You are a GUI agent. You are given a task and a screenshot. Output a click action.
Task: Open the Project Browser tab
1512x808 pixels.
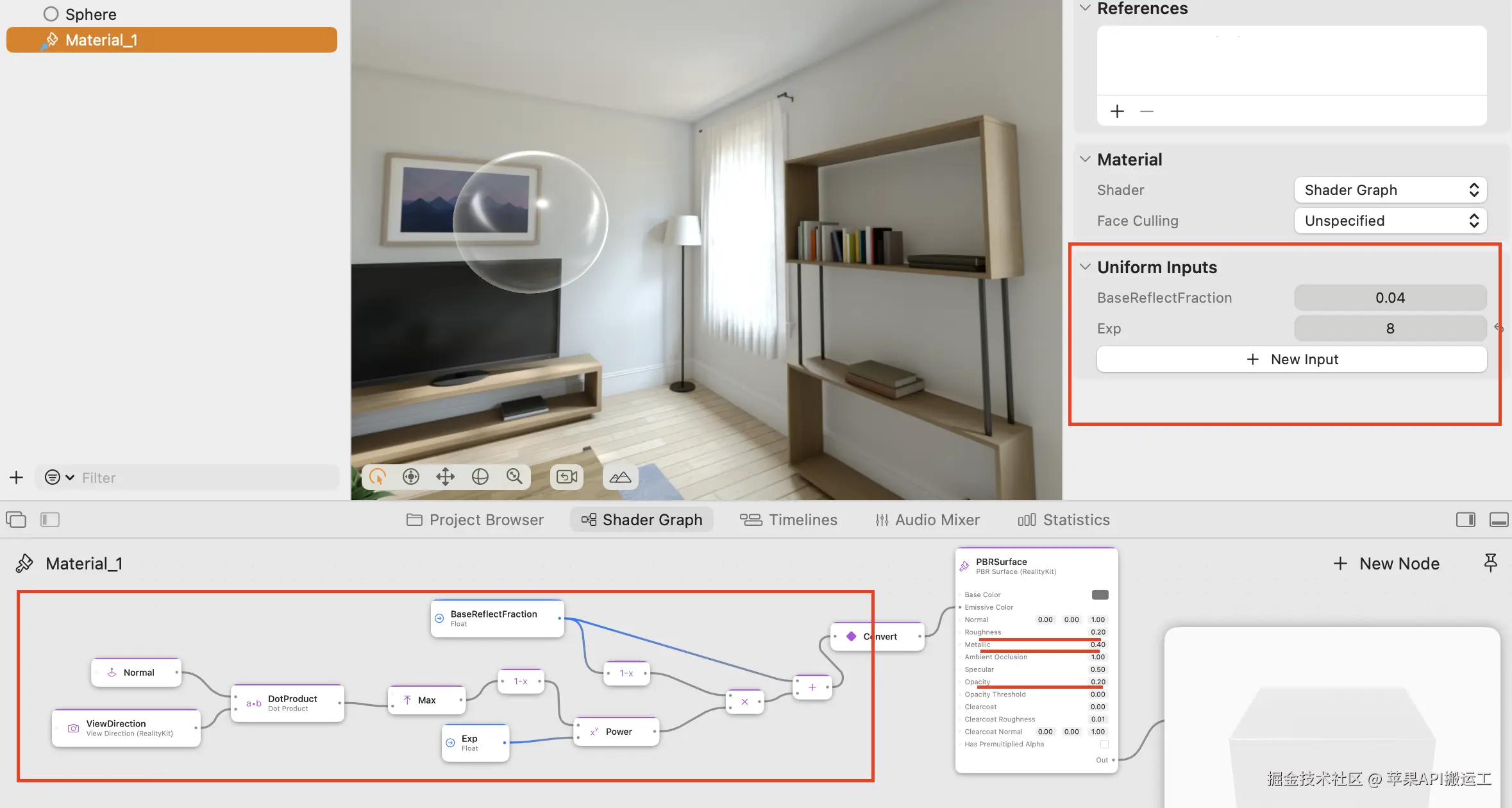[475, 519]
